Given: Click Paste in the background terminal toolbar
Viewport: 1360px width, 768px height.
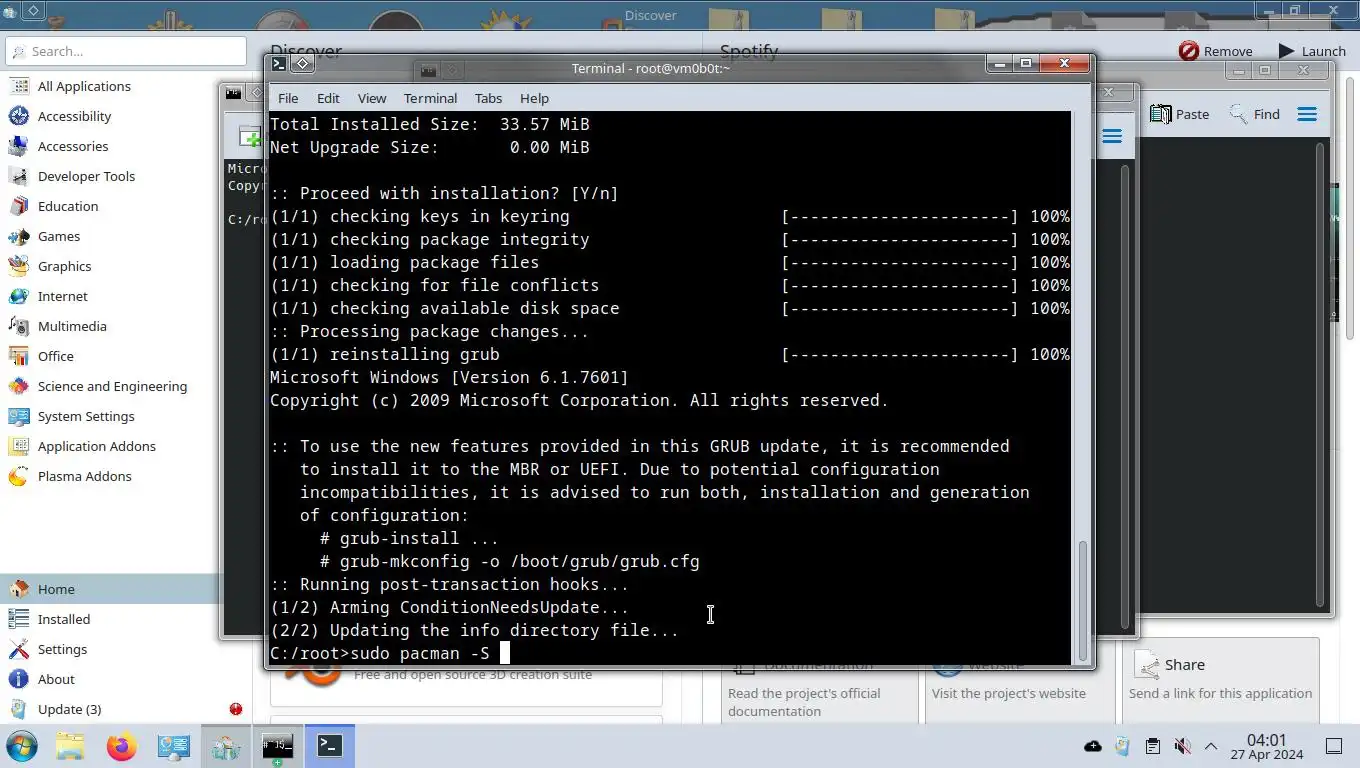Looking at the screenshot, I should 1179,114.
